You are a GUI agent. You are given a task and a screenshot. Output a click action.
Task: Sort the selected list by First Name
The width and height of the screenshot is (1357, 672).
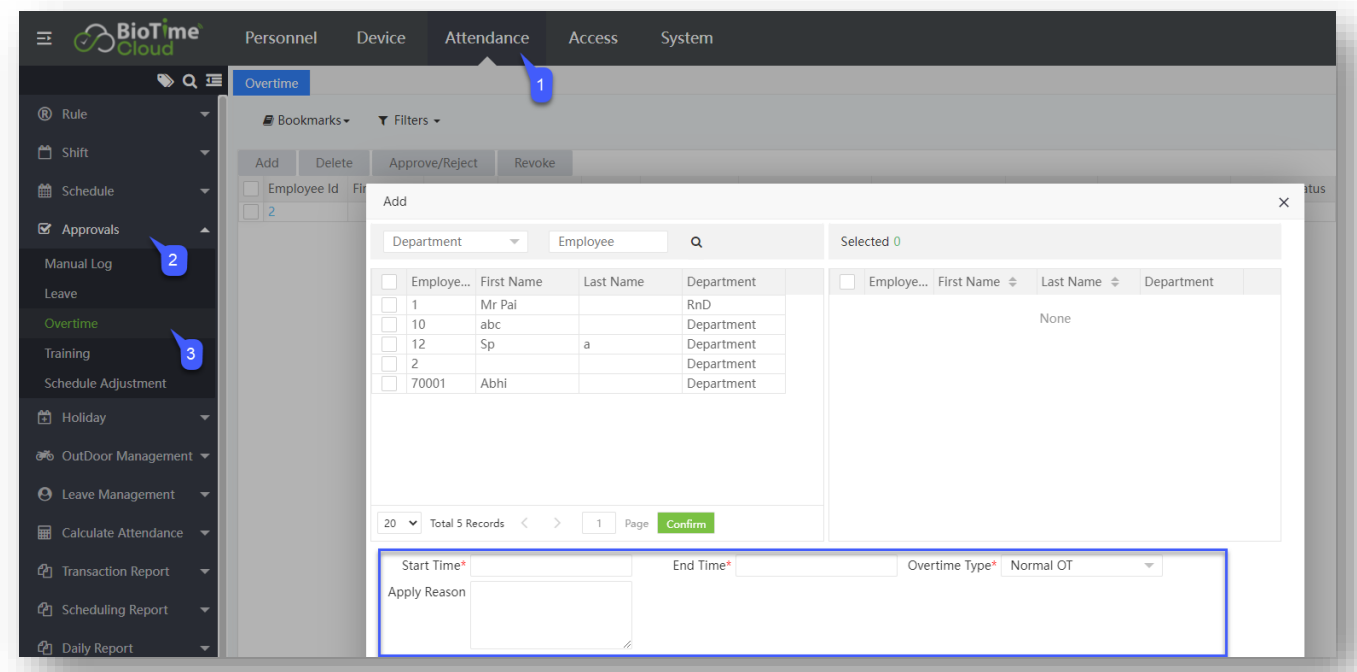(1012, 283)
